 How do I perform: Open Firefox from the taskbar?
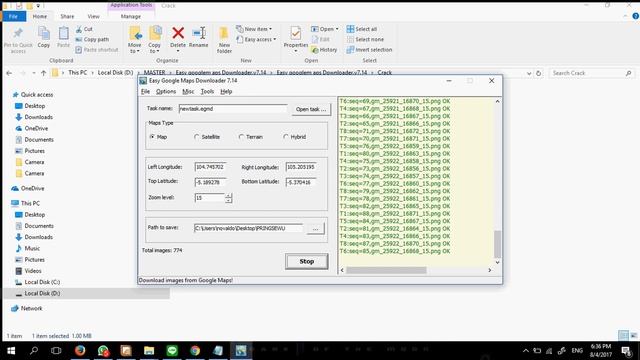coord(80,350)
